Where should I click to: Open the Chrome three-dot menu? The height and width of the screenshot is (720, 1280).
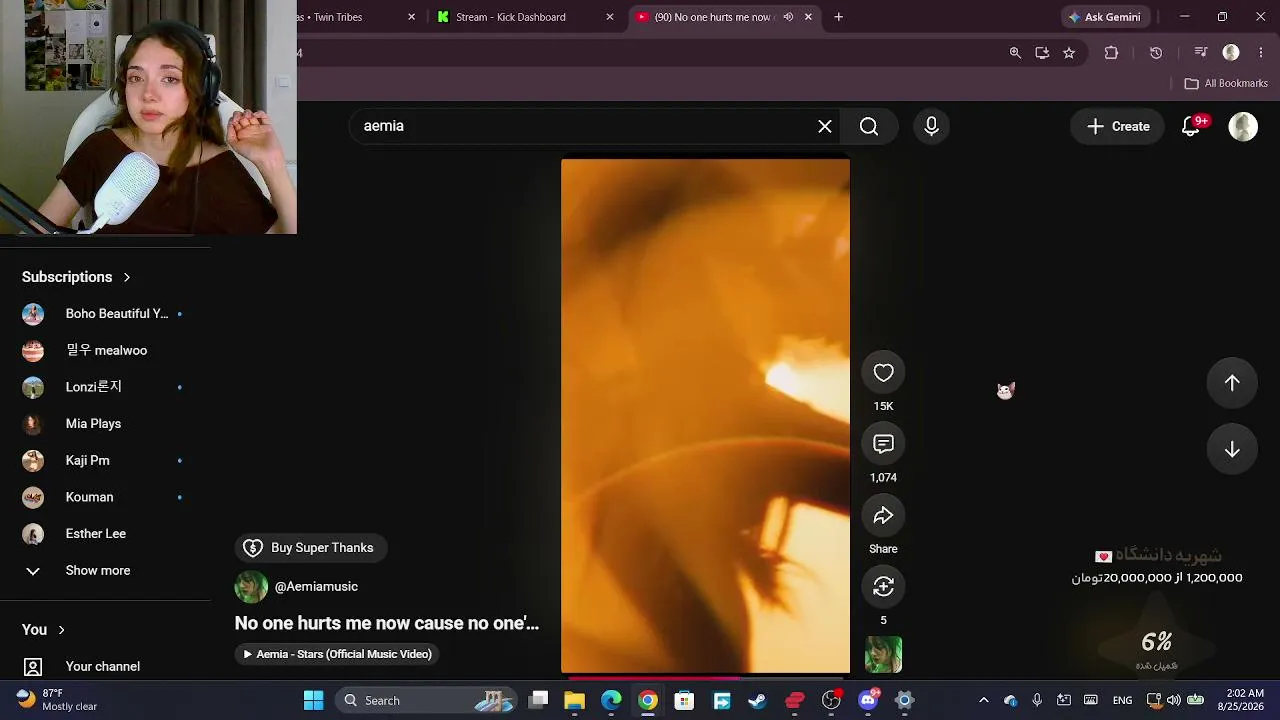click(x=1260, y=53)
